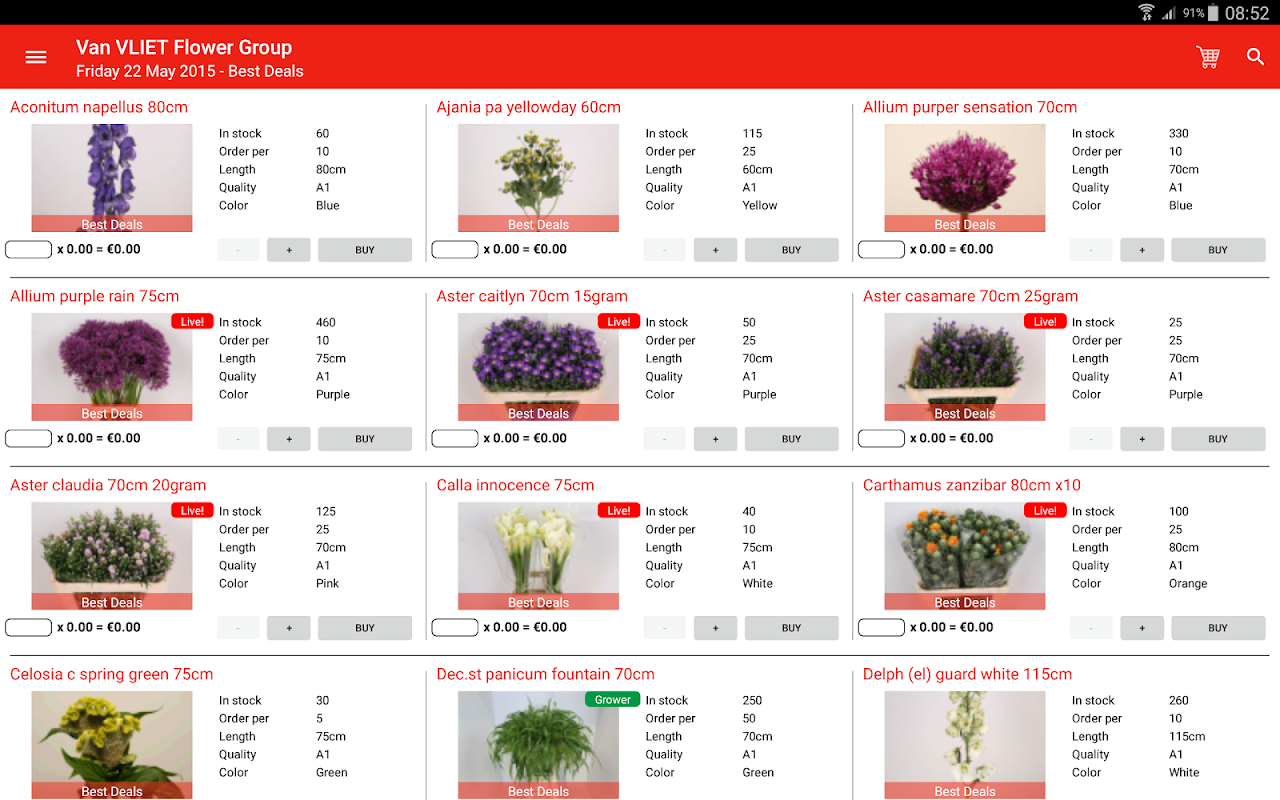Viewport: 1280px width, 800px height.
Task: Open the hamburger navigation menu
Action: click(x=36, y=57)
